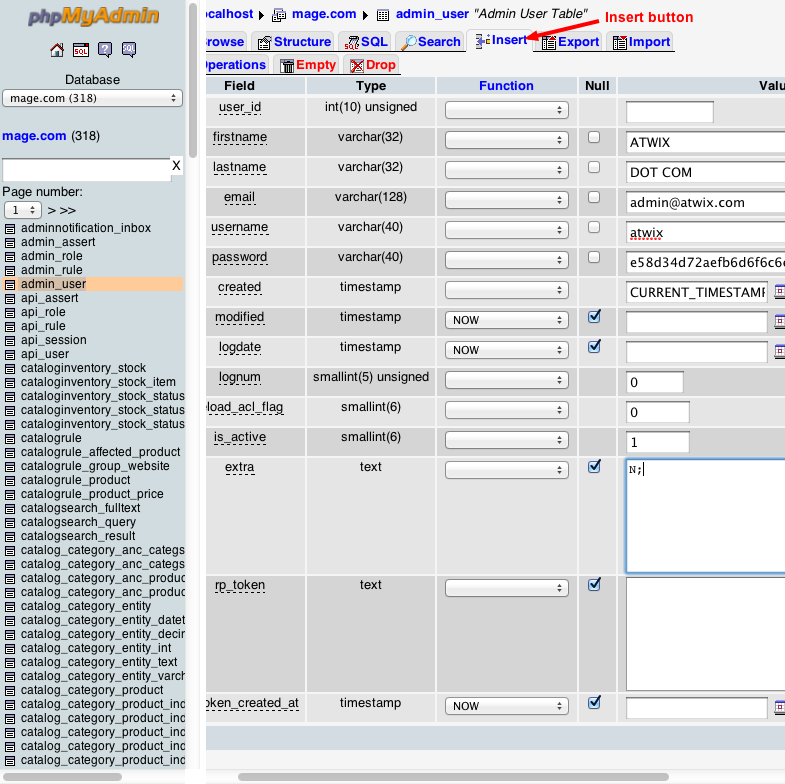The height and width of the screenshot is (784, 785).
Task: Toggle Null checkbox for firstname
Action: [594, 137]
